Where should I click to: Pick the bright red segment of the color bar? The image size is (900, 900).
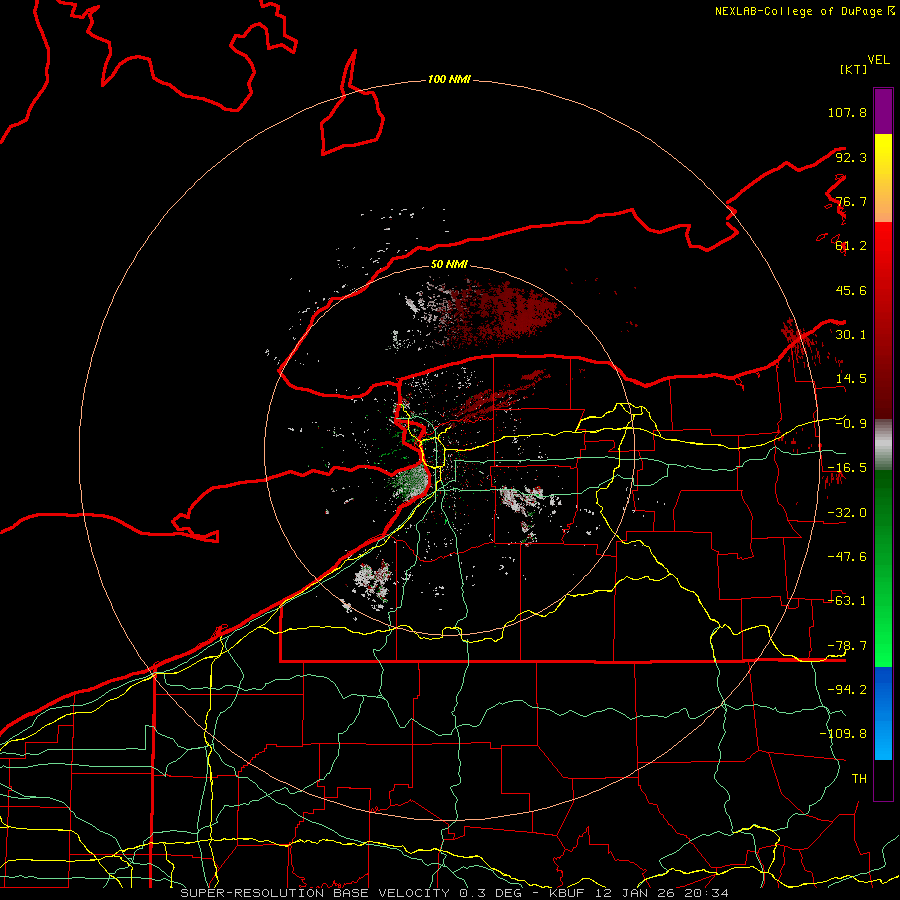(x=883, y=320)
